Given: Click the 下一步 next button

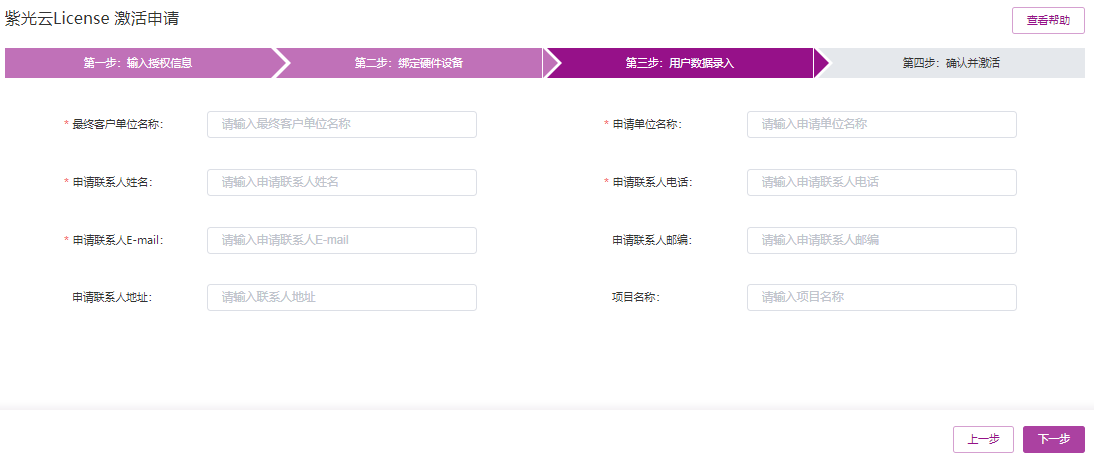Looking at the screenshot, I should [1054, 439].
